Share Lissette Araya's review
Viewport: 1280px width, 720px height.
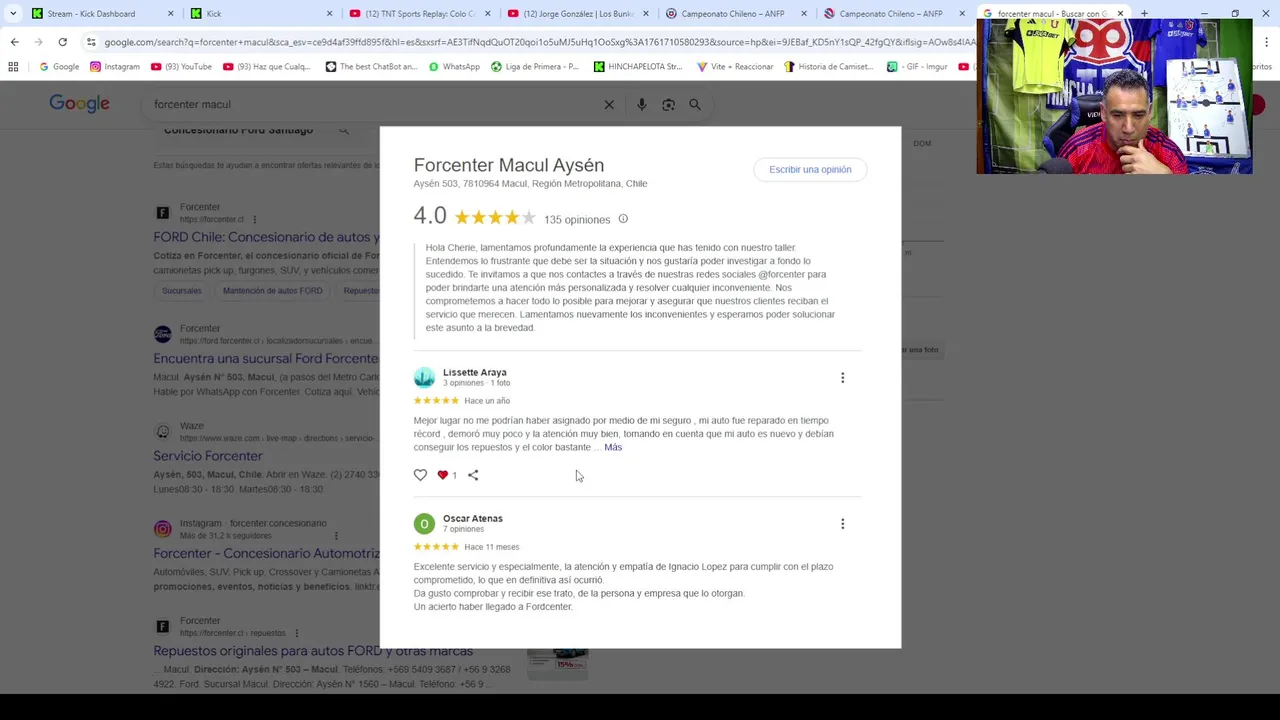tap(473, 475)
